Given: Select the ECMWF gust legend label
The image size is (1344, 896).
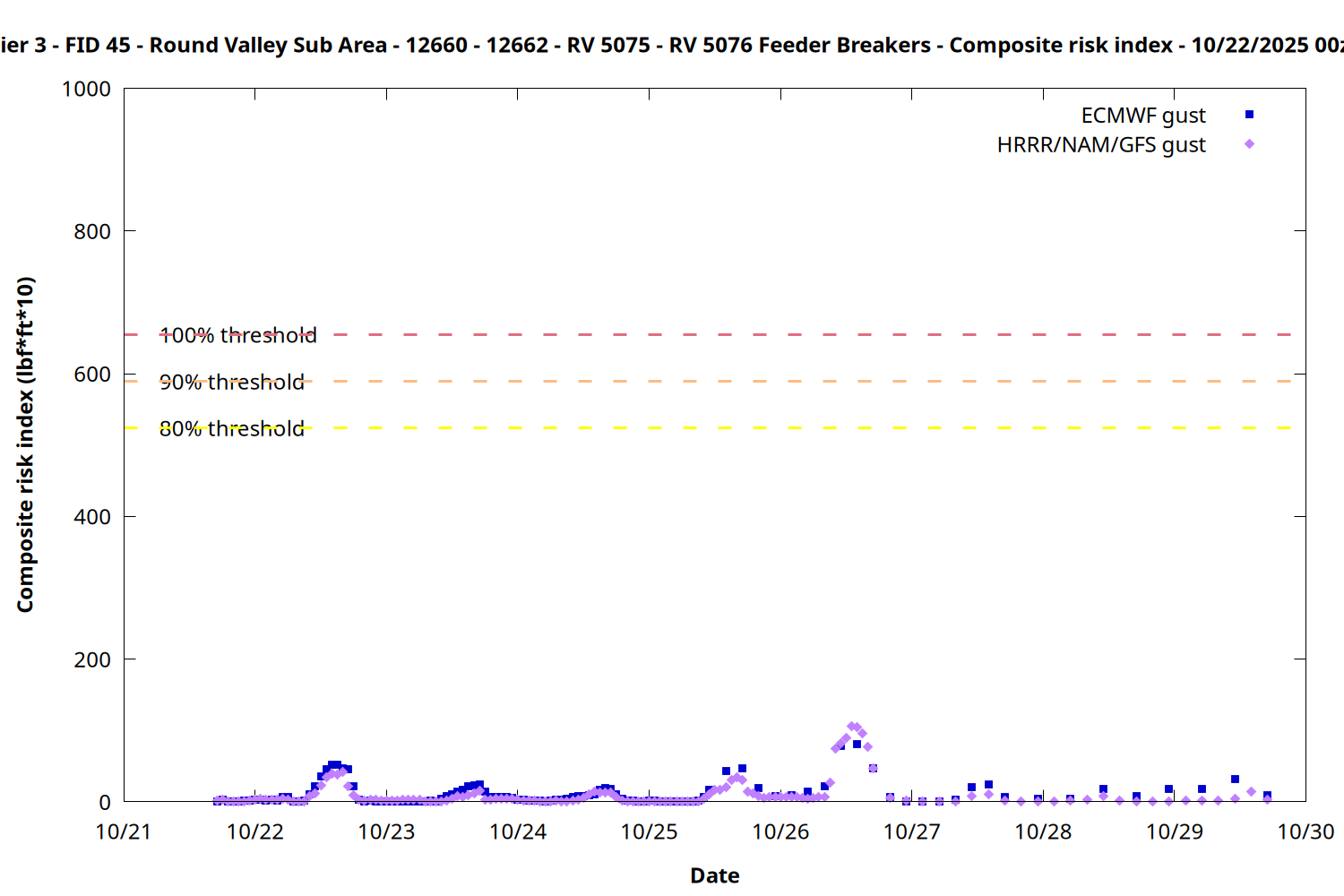Looking at the screenshot, I should click(1142, 116).
